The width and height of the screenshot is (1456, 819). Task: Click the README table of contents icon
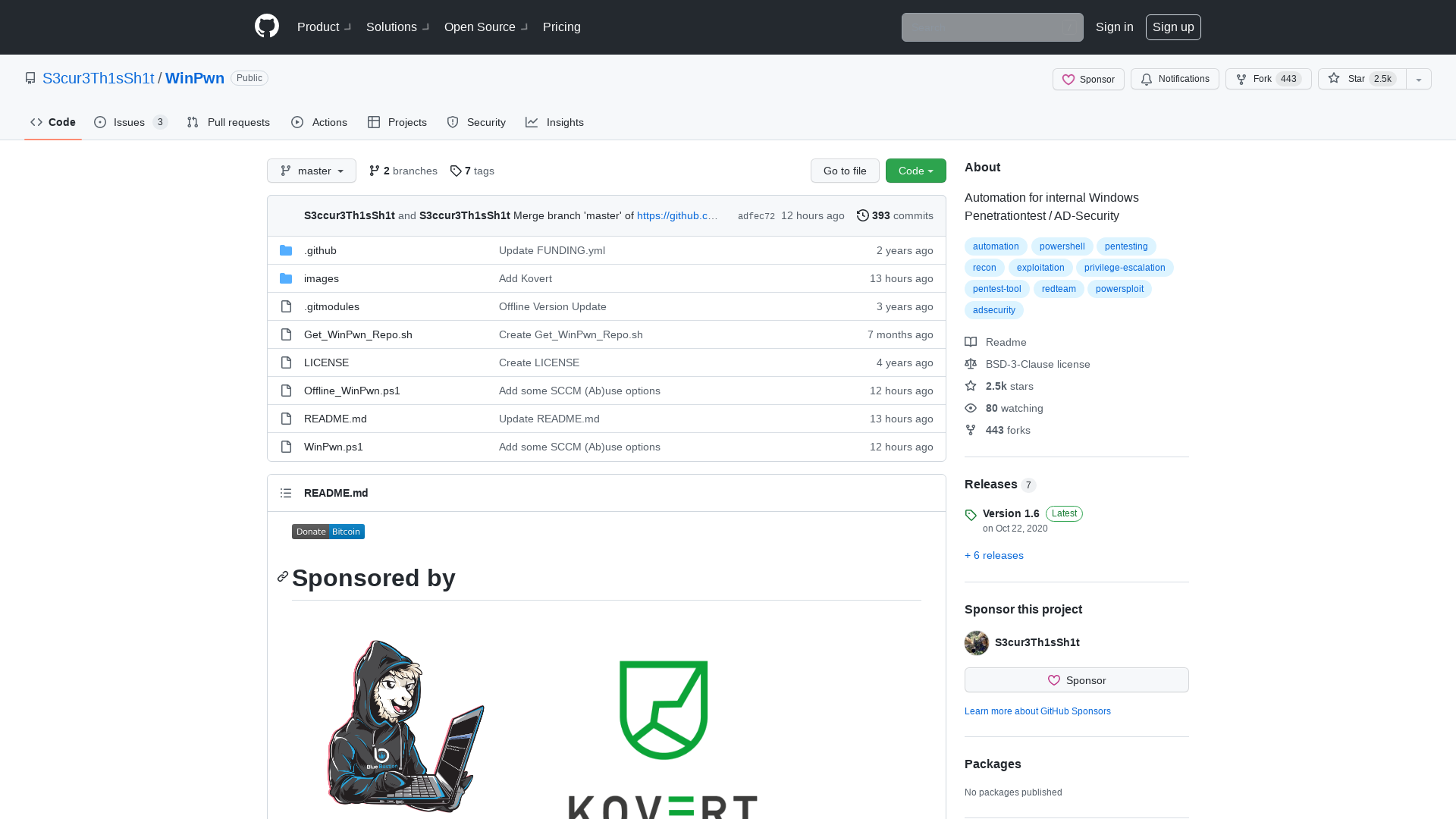(286, 493)
